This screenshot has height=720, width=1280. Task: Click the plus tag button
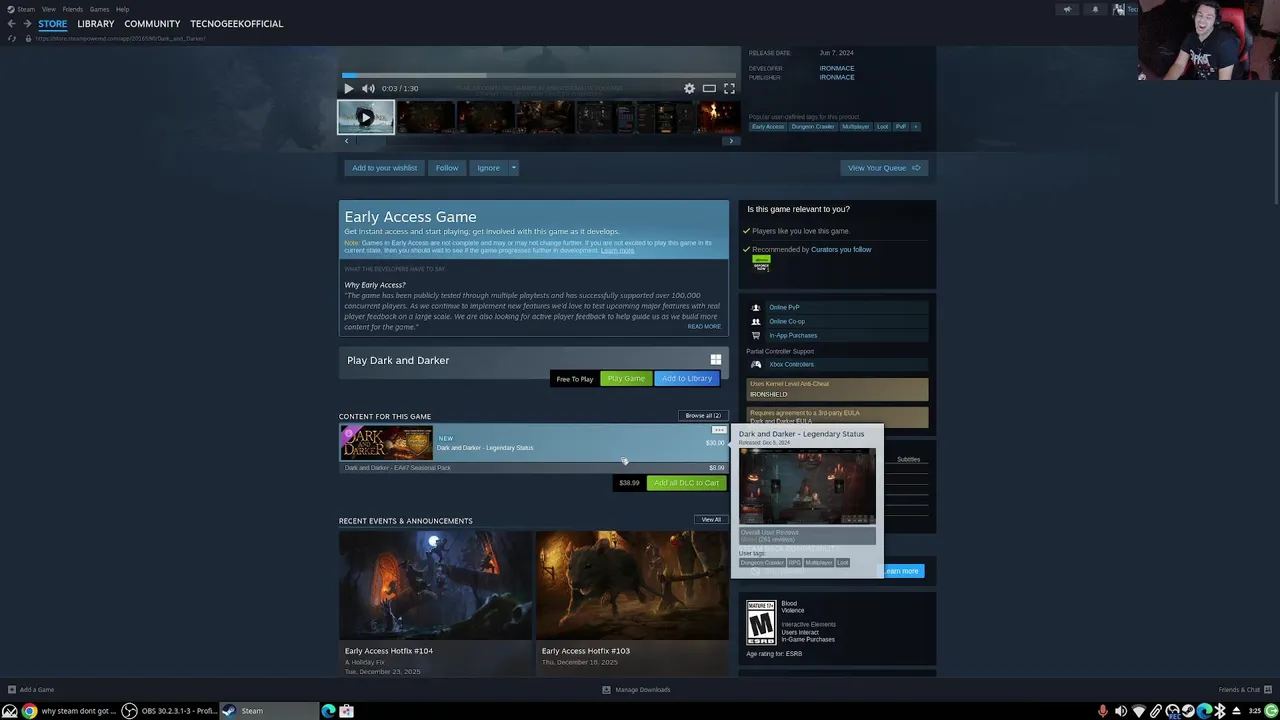[x=915, y=127]
